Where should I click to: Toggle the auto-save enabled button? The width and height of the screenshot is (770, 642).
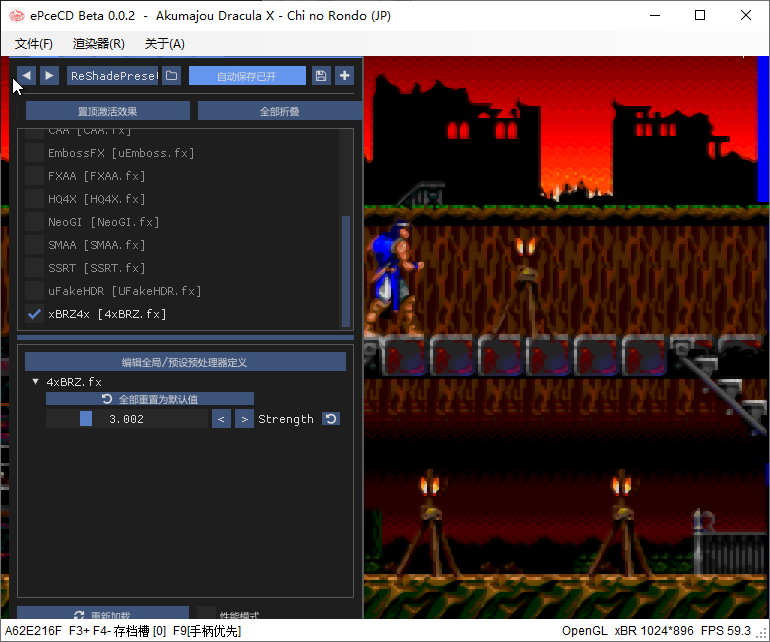247,76
